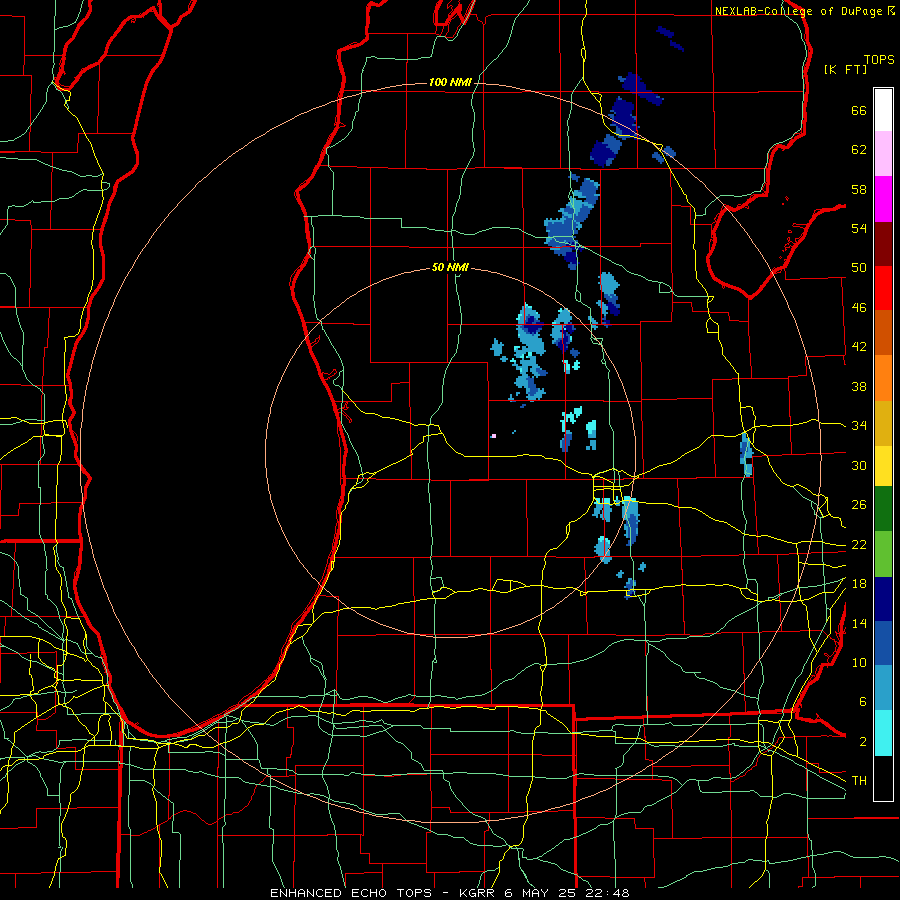This screenshot has height=900, width=900.
Task: Select the dark green legend swatch near 26
Action: pos(883,509)
